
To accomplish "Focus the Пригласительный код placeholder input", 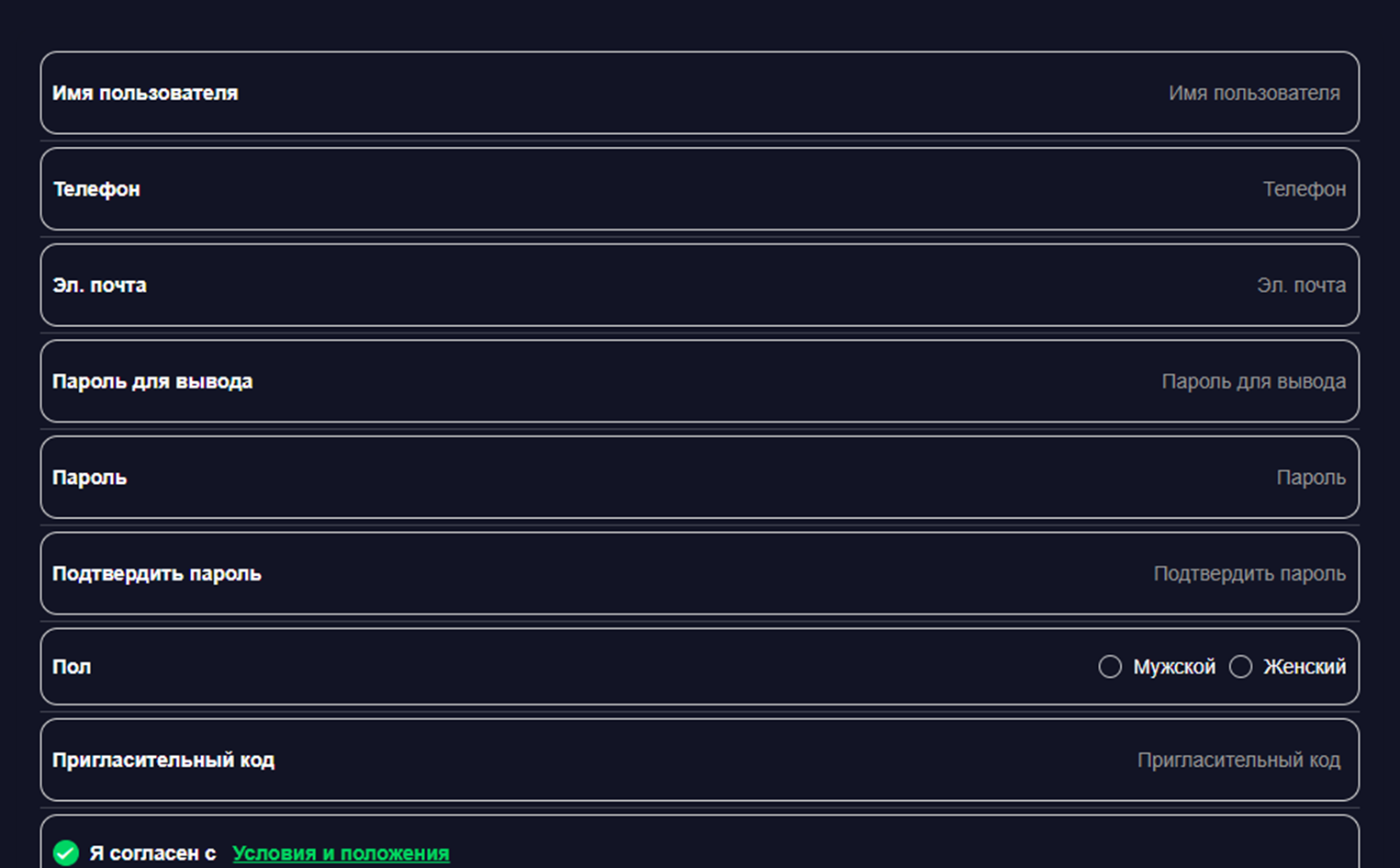I will tap(1238, 761).
